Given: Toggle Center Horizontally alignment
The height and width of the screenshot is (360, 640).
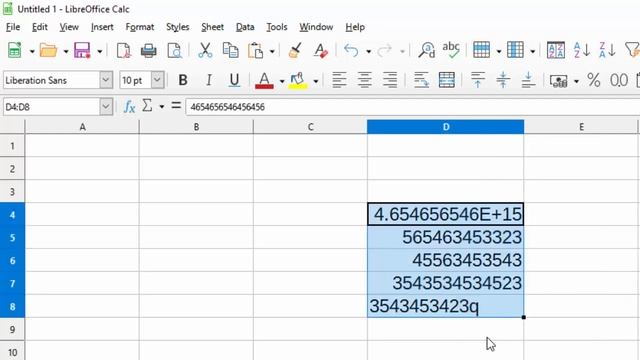Looking at the screenshot, I should [x=364, y=80].
